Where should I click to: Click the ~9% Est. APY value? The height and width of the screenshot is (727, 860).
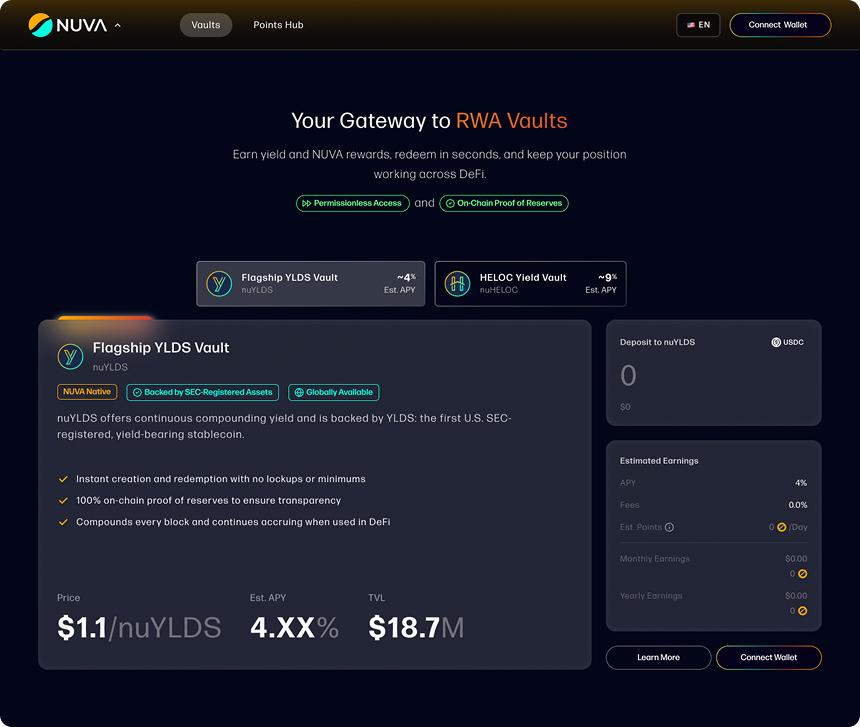point(607,277)
